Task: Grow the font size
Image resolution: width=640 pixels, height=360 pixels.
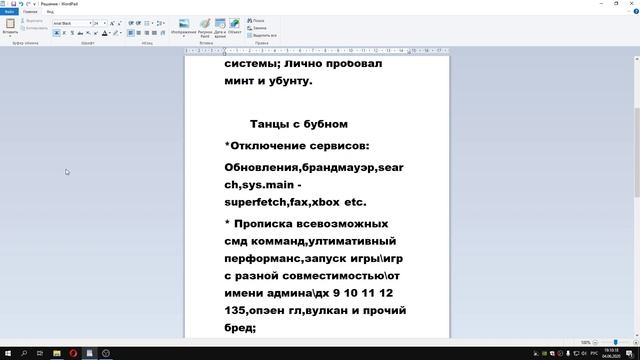Action: click(x=112, y=23)
